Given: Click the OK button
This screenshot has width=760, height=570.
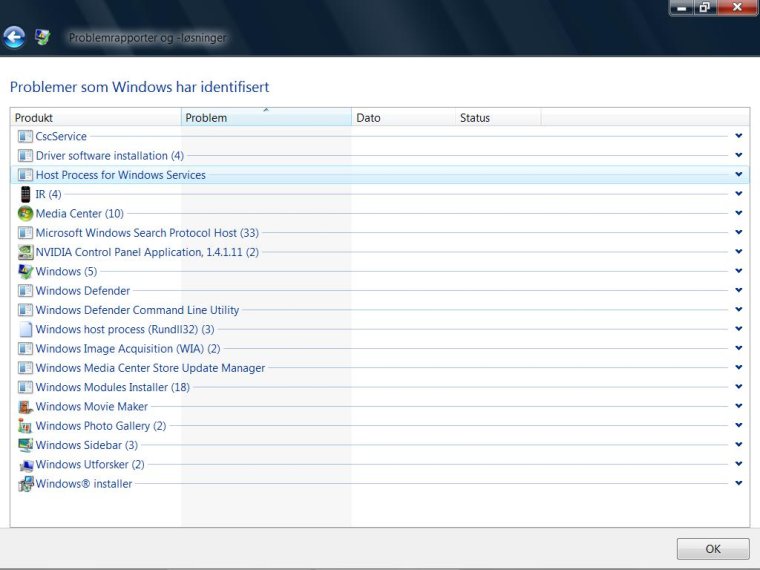Looking at the screenshot, I should pyautogui.click(x=713, y=549).
